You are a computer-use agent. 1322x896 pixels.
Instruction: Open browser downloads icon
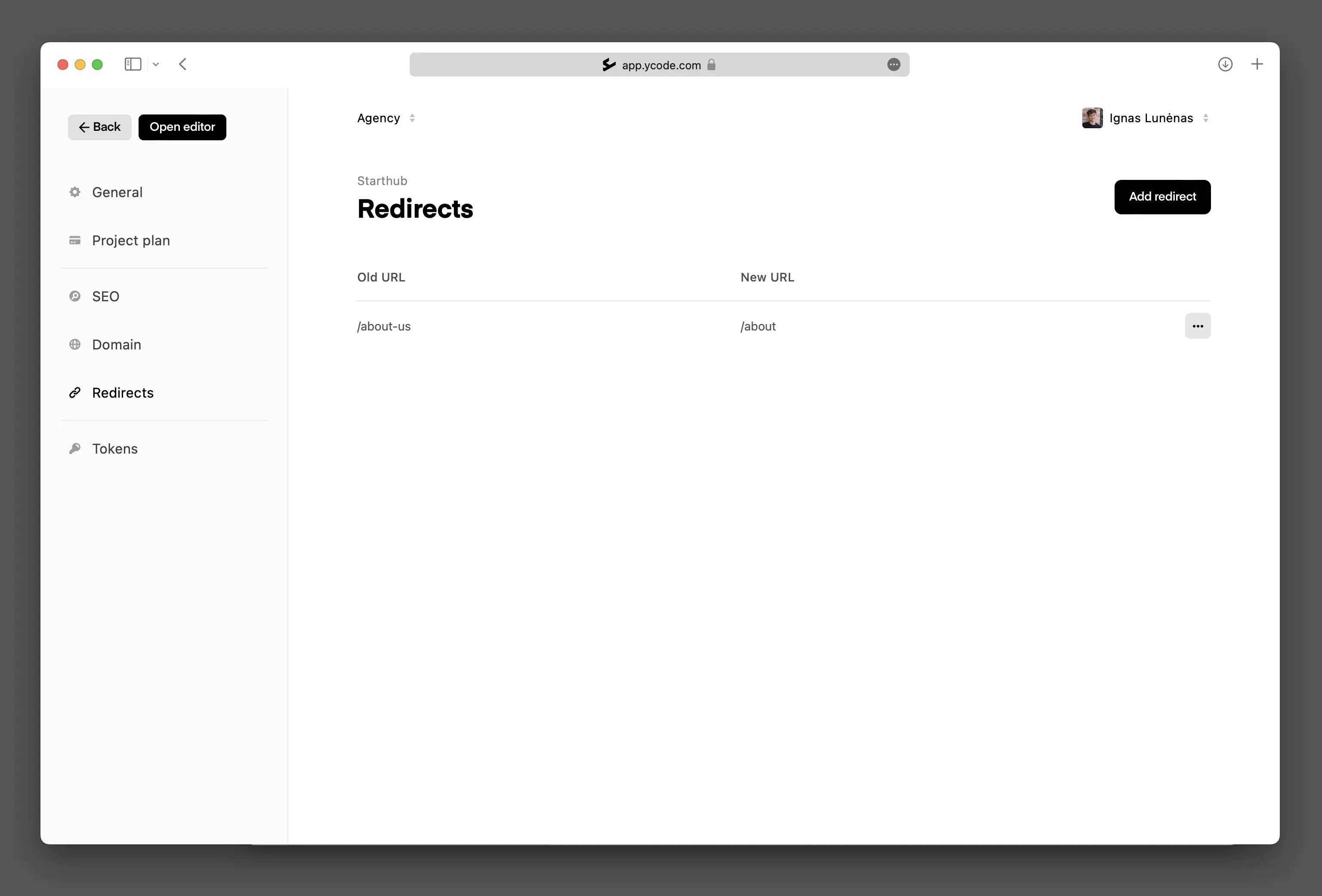click(x=1225, y=64)
